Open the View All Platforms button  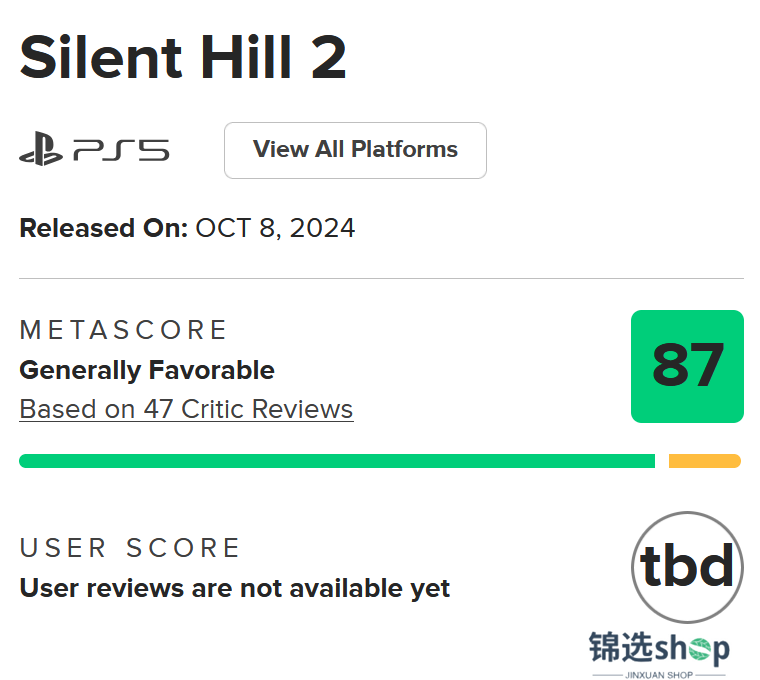[x=355, y=150]
